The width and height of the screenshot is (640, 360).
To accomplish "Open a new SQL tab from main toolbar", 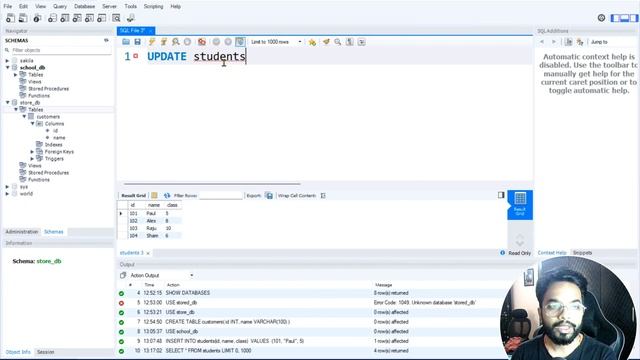I will click(10, 18).
